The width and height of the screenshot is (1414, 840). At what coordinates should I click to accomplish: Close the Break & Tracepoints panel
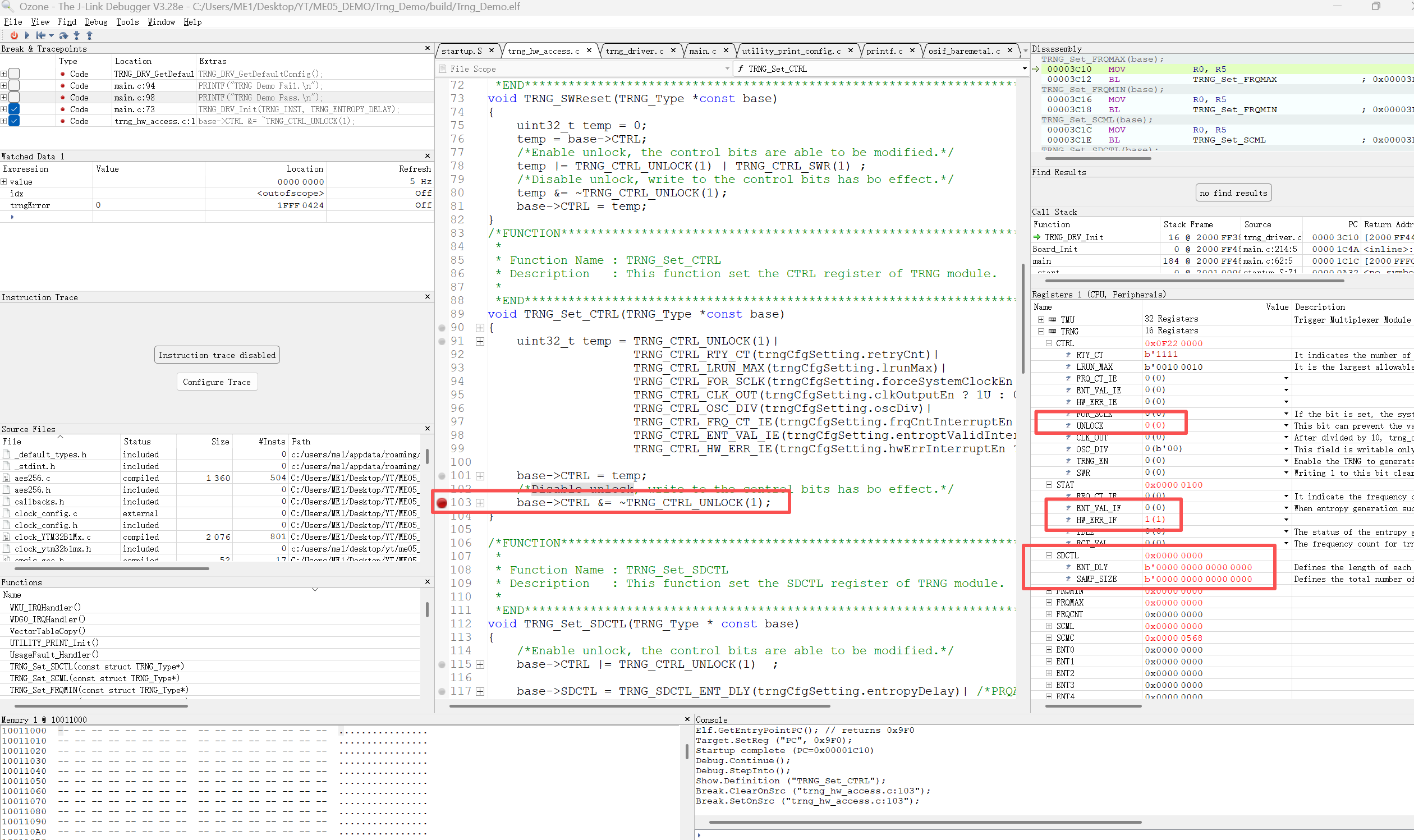pos(428,48)
